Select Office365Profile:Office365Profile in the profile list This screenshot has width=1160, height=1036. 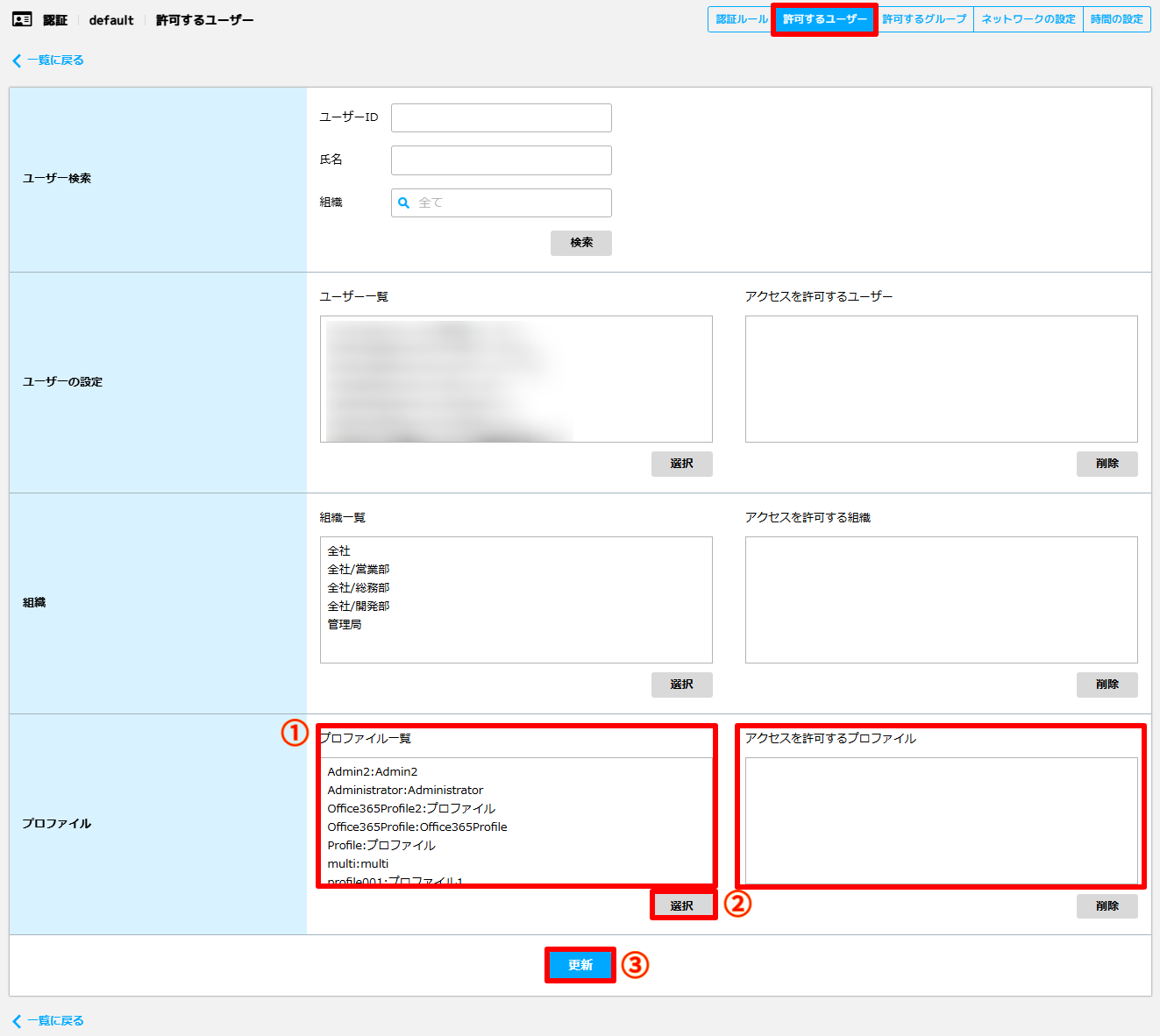[x=417, y=827]
